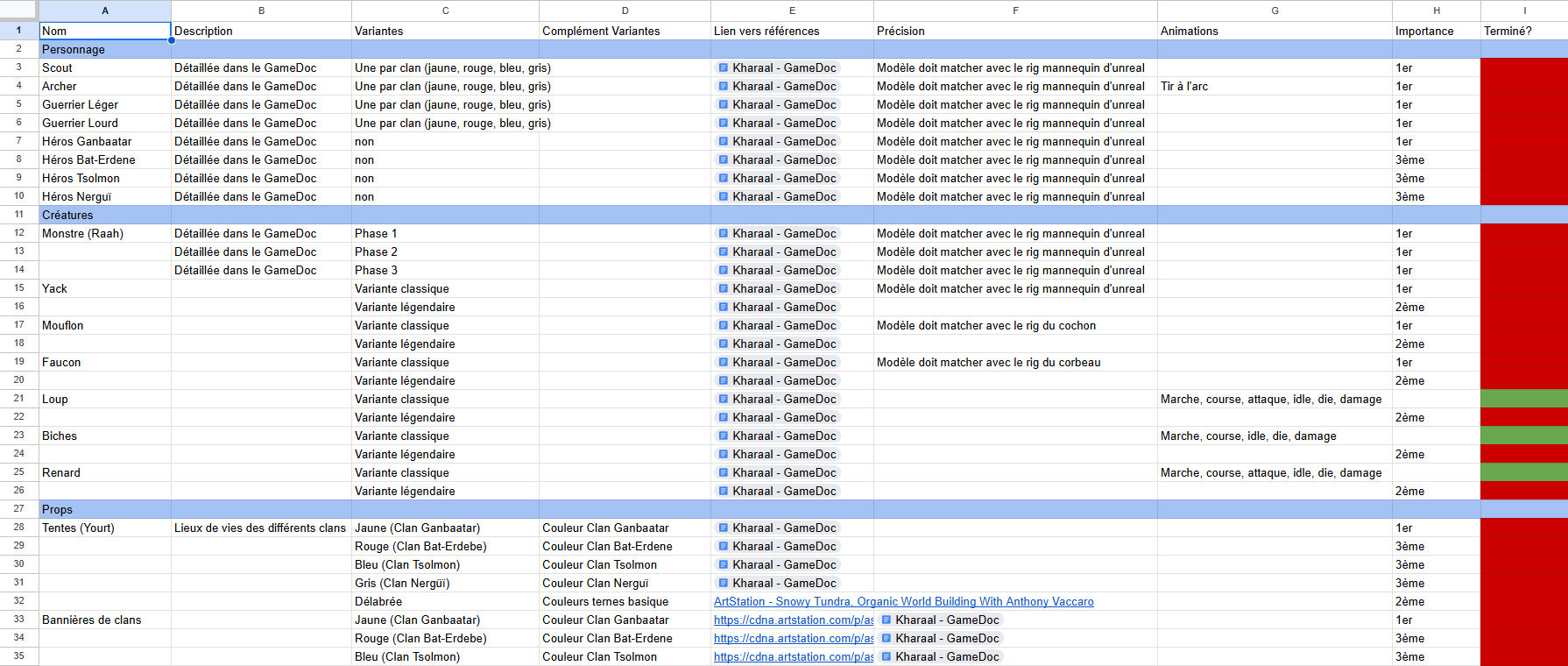Select column A header

105,11
